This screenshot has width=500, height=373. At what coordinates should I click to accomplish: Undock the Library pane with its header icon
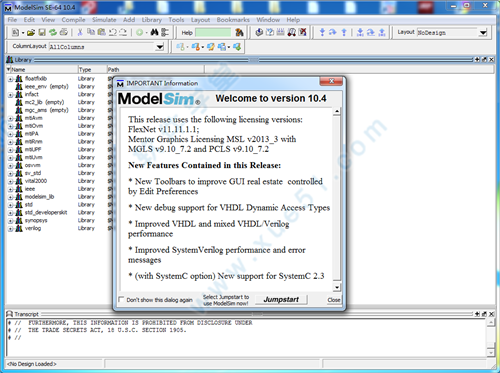click(484, 60)
